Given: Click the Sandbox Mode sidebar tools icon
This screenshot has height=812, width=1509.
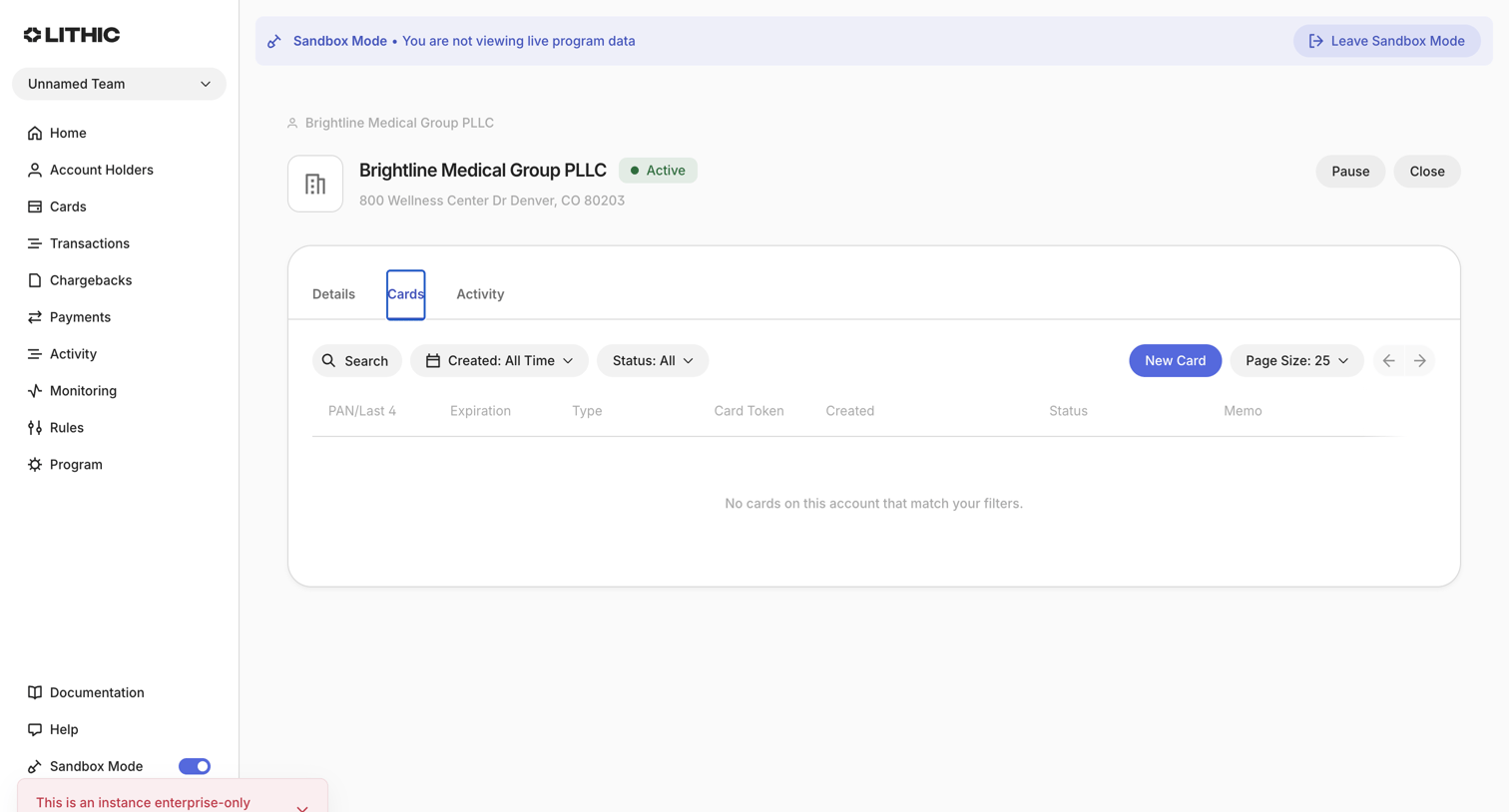Looking at the screenshot, I should point(35,766).
